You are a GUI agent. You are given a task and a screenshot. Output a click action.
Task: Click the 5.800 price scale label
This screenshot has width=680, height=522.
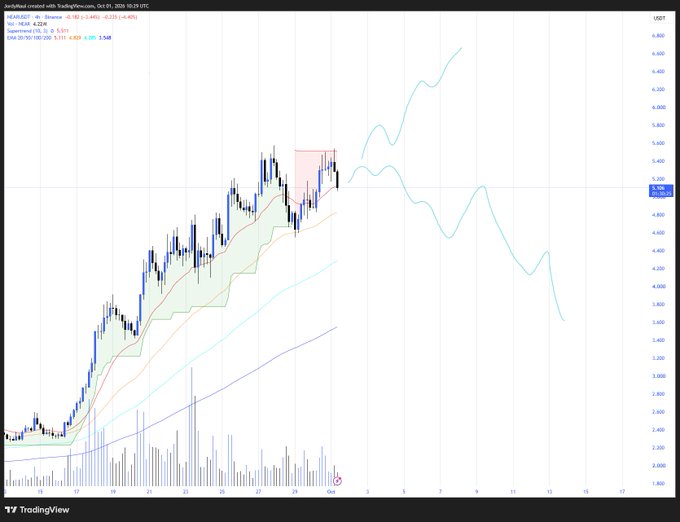[x=658, y=125]
